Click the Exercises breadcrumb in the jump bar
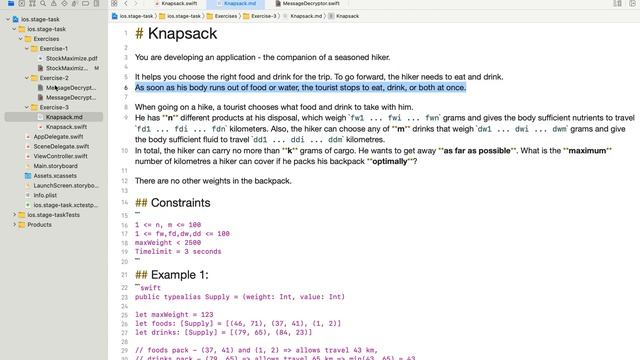Viewport: 640px width, 360px height. point(222,16)
